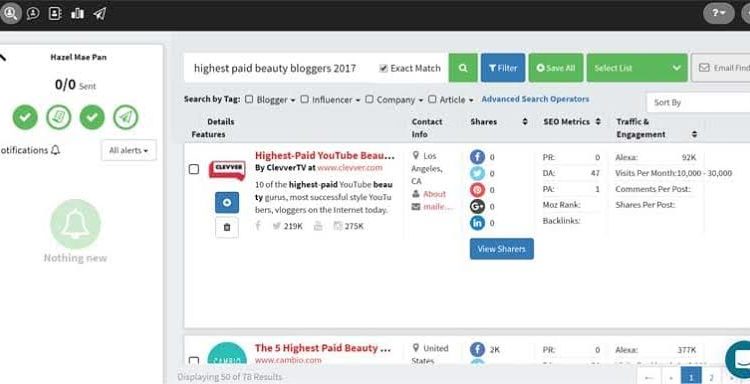Check the Company tag checkbox
The height and width of the screenshot is (384, 750).
pos(369,99)
